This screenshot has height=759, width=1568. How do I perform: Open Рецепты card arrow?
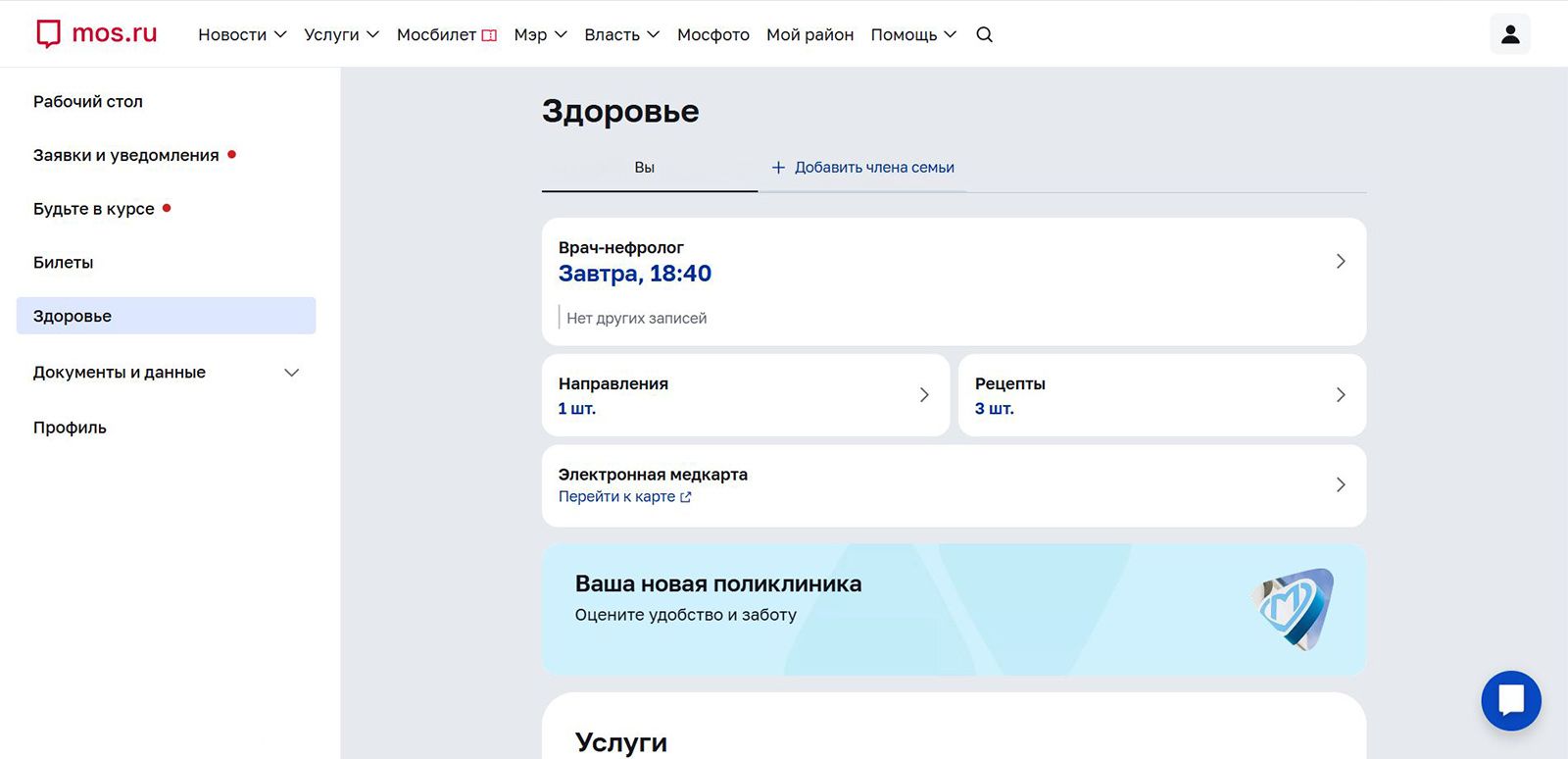click(x=1341, y=394)
